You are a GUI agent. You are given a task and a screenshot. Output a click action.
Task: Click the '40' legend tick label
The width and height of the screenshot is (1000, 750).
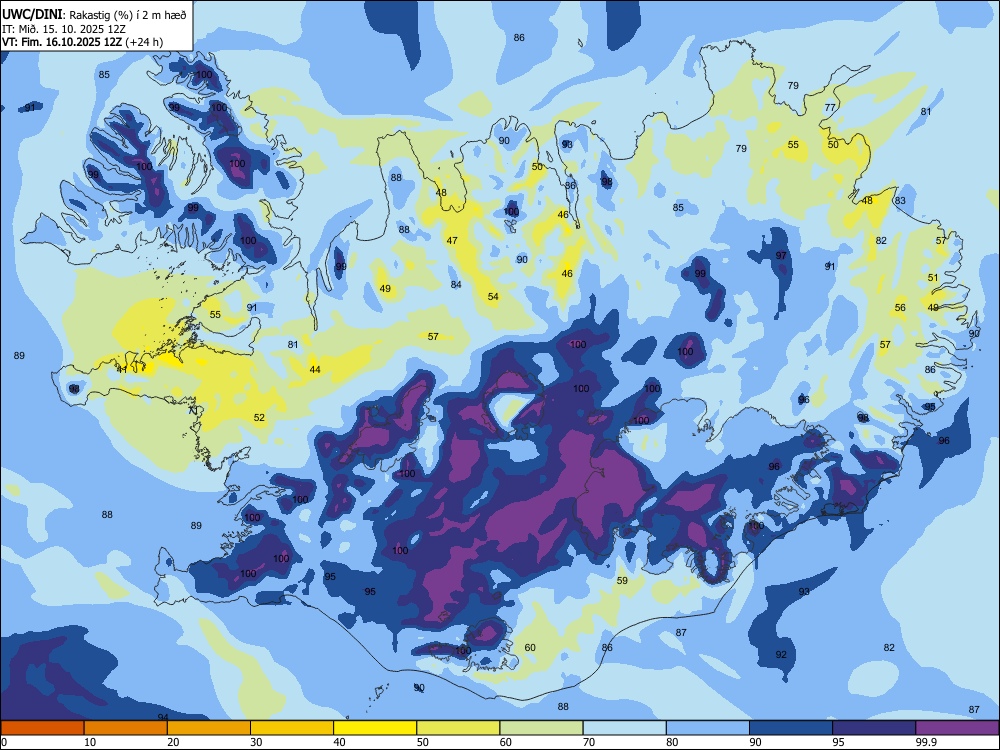coord(339,742)
